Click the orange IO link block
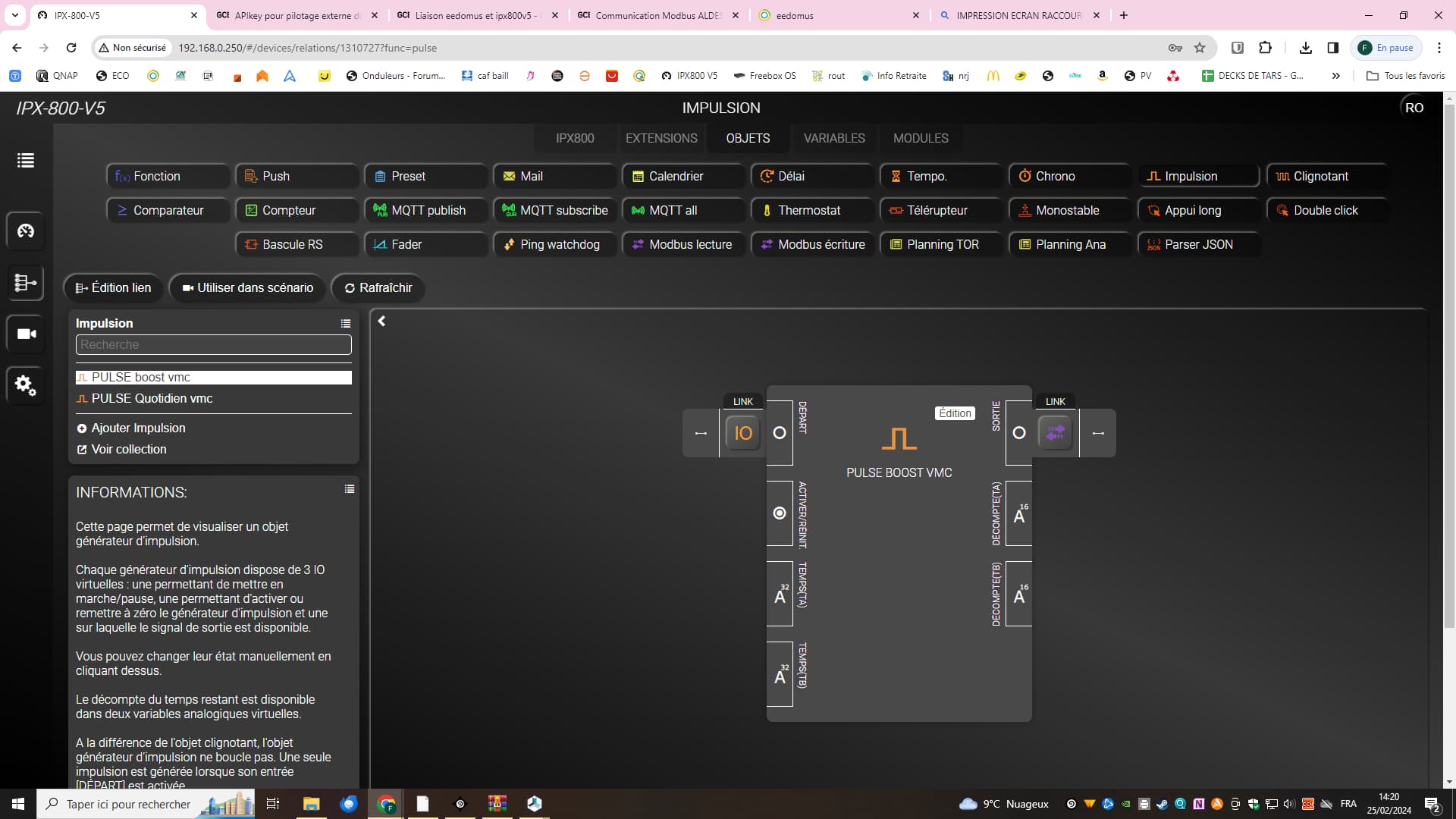 coord(742,433)
